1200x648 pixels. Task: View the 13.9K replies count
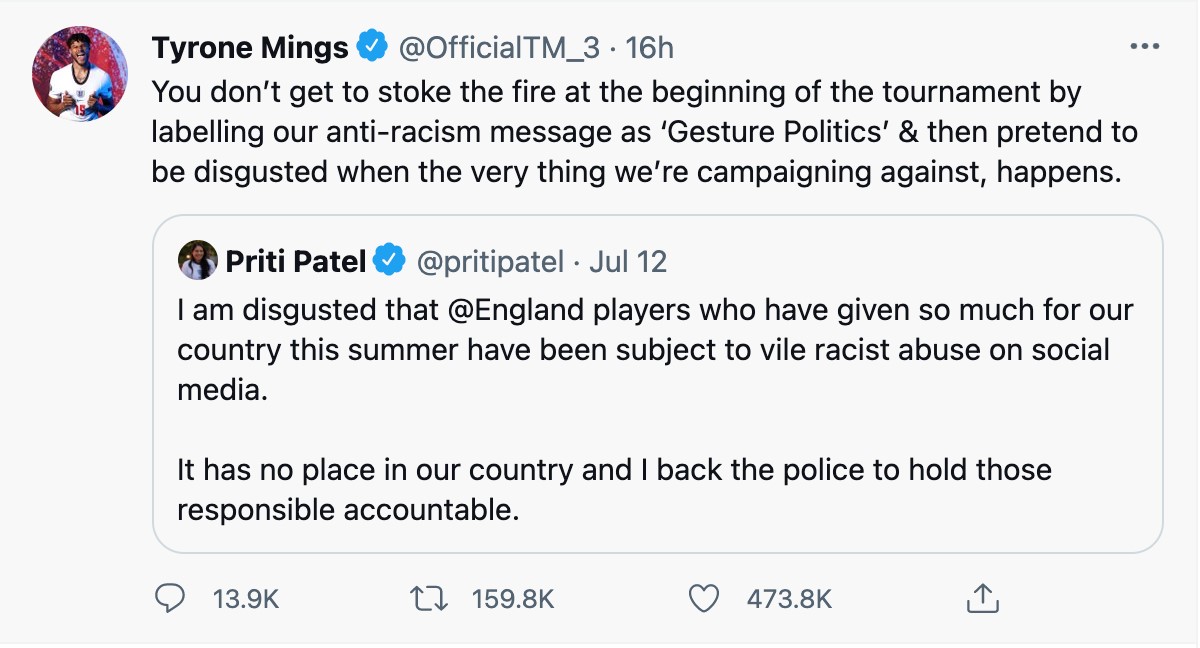click(x=246, y=599)
